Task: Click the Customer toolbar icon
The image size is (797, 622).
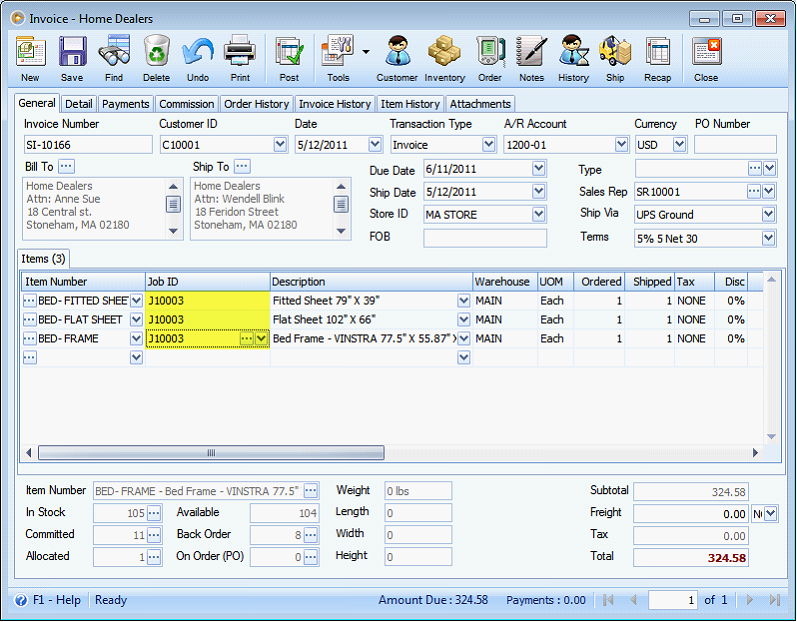Action: pyautogui.click(x=397, y=51)
